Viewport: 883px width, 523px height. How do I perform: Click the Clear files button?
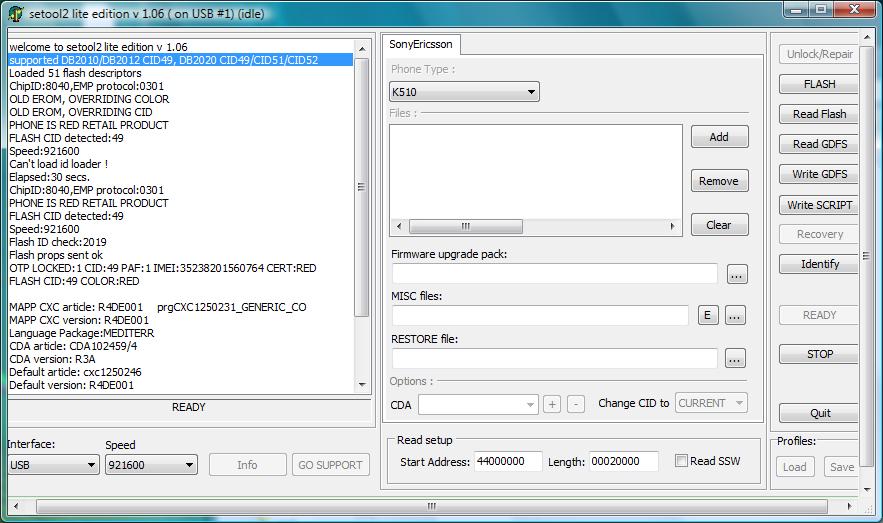719,225
